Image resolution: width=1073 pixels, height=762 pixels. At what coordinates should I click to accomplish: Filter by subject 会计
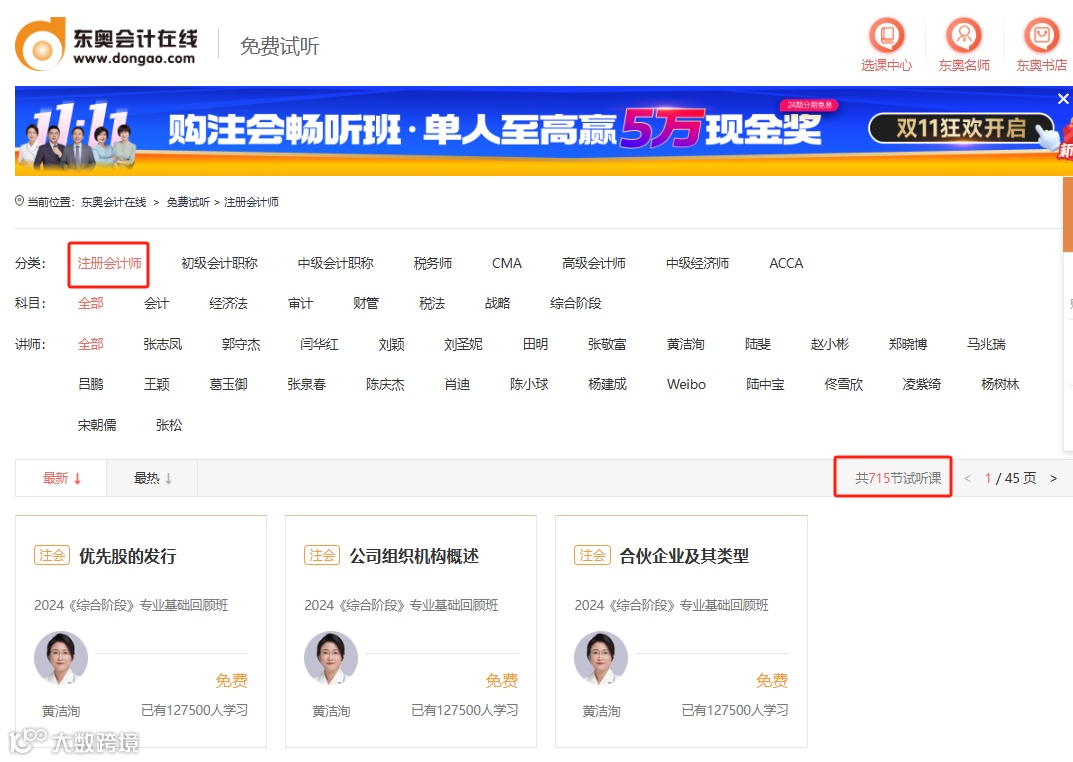pyautogui.click(x=156, y=303)
